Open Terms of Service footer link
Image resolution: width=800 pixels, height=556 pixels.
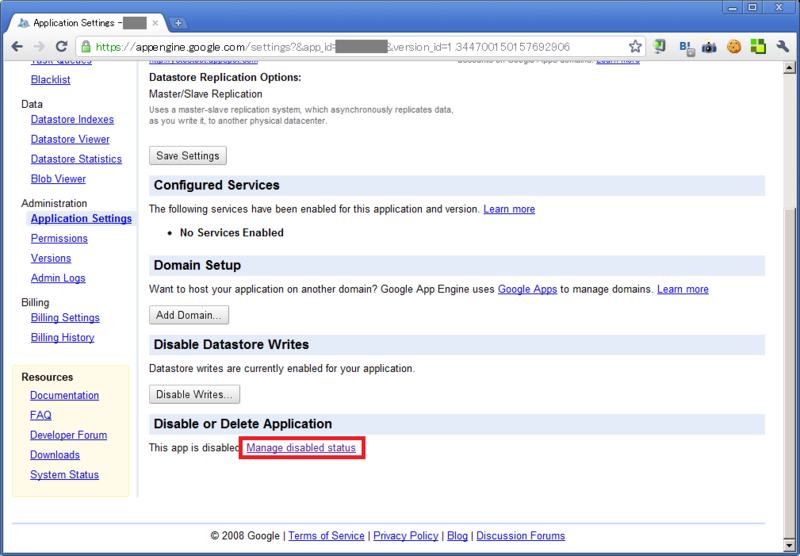coord(327,536)
